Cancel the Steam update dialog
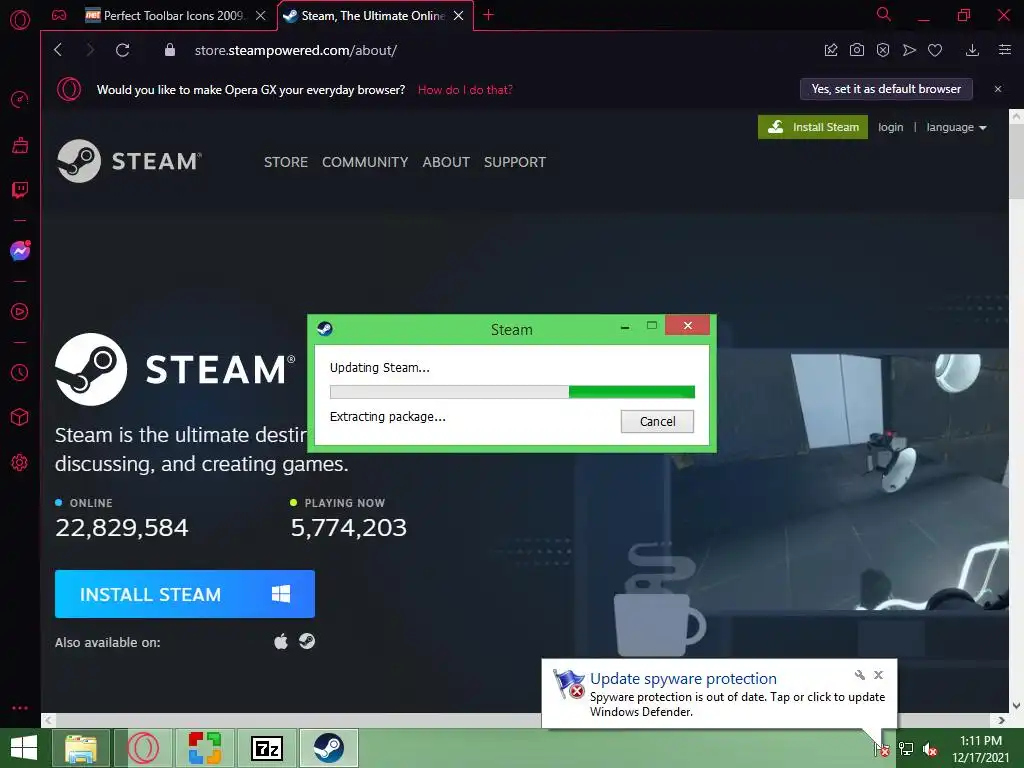The image size is (1024, 768). point(657,421)
